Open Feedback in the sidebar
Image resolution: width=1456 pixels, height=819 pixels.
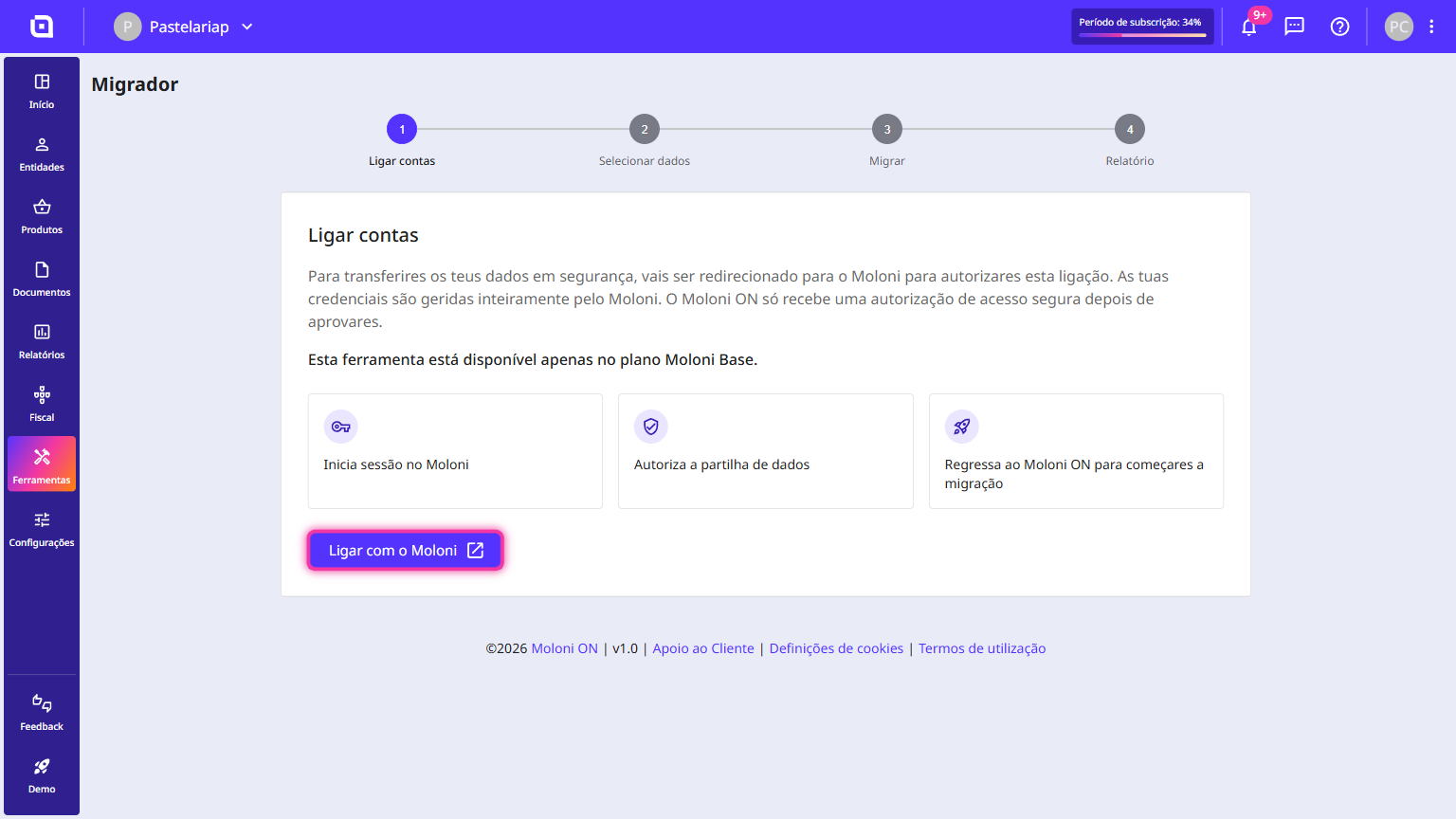click(42, 714)
